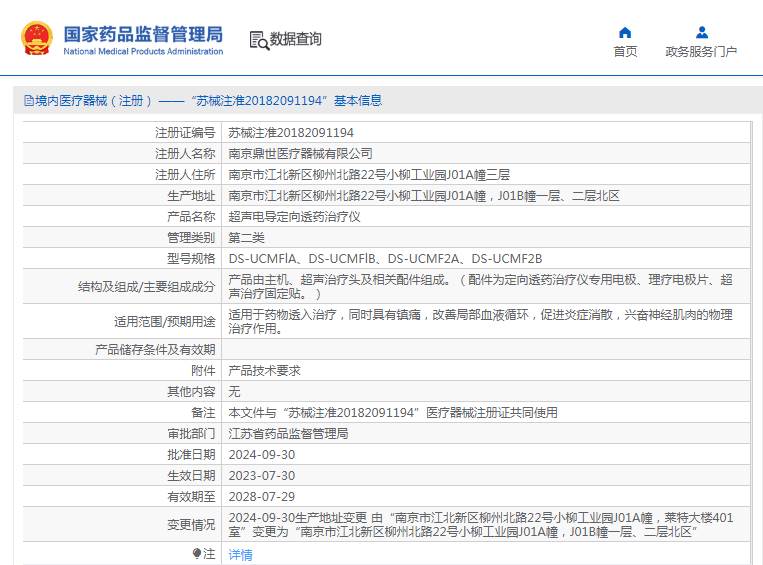The height and width of the screenshot is (565, 763).
Task: Select effective date 2023-07-30
Action: click(x=262, y=475)
